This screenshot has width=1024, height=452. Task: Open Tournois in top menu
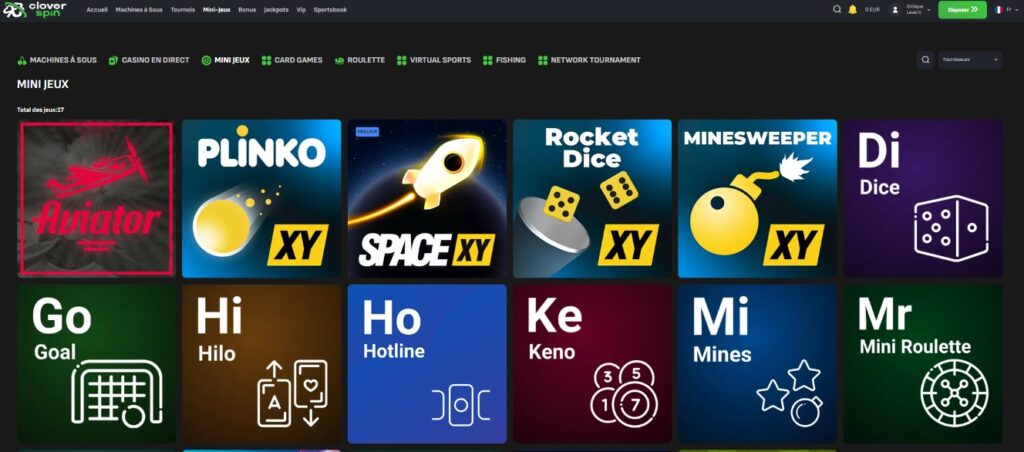coord(183,10)
